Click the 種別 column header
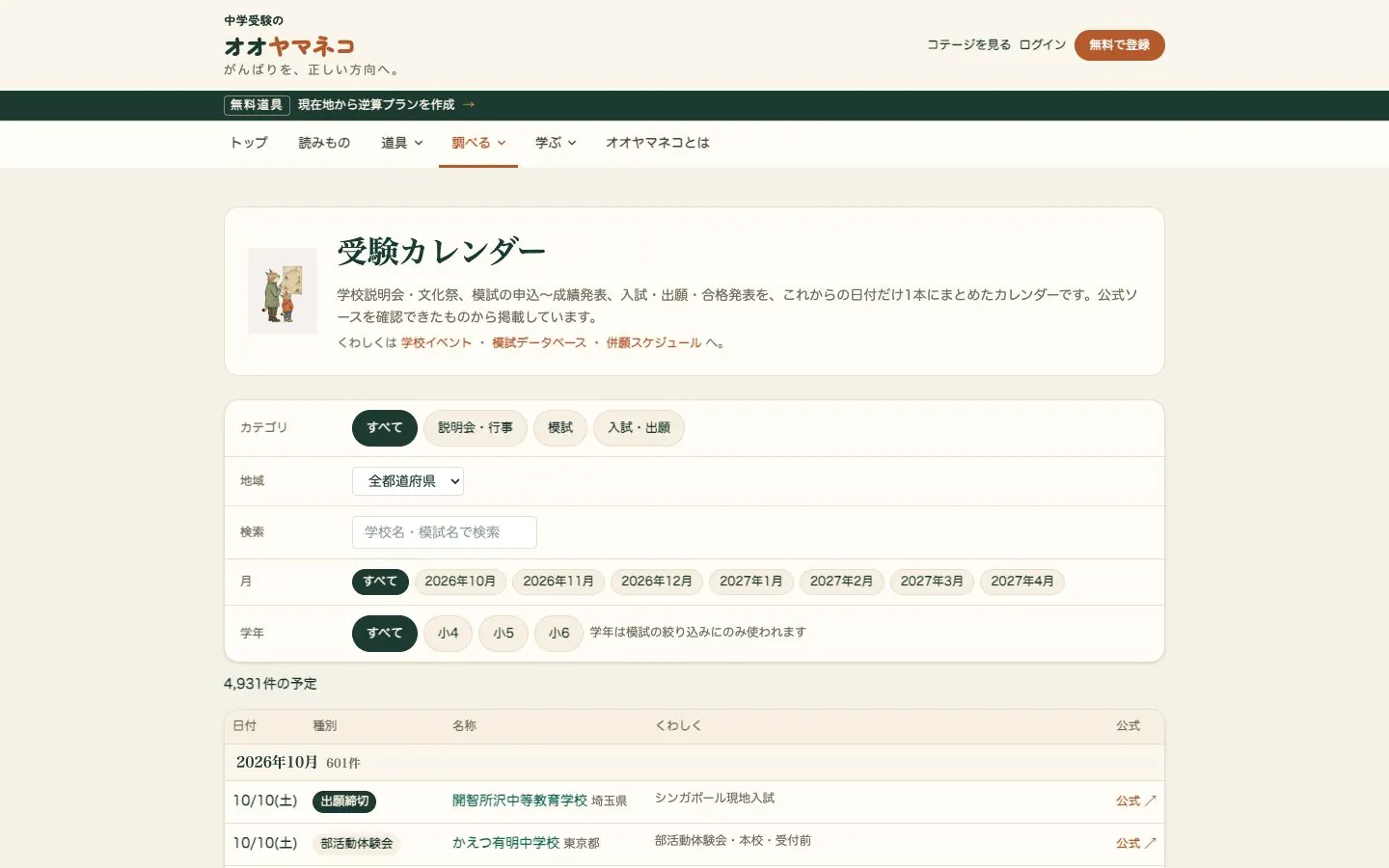 click(x=325, y=726)
